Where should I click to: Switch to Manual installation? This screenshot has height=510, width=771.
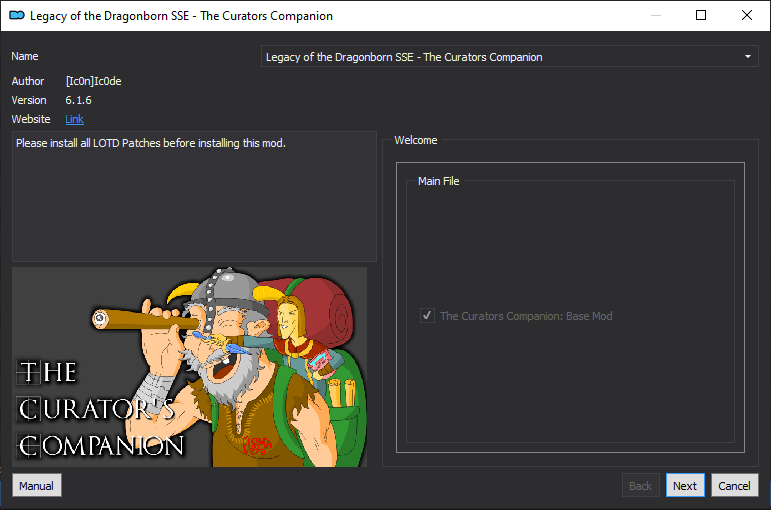pos(36,485)
